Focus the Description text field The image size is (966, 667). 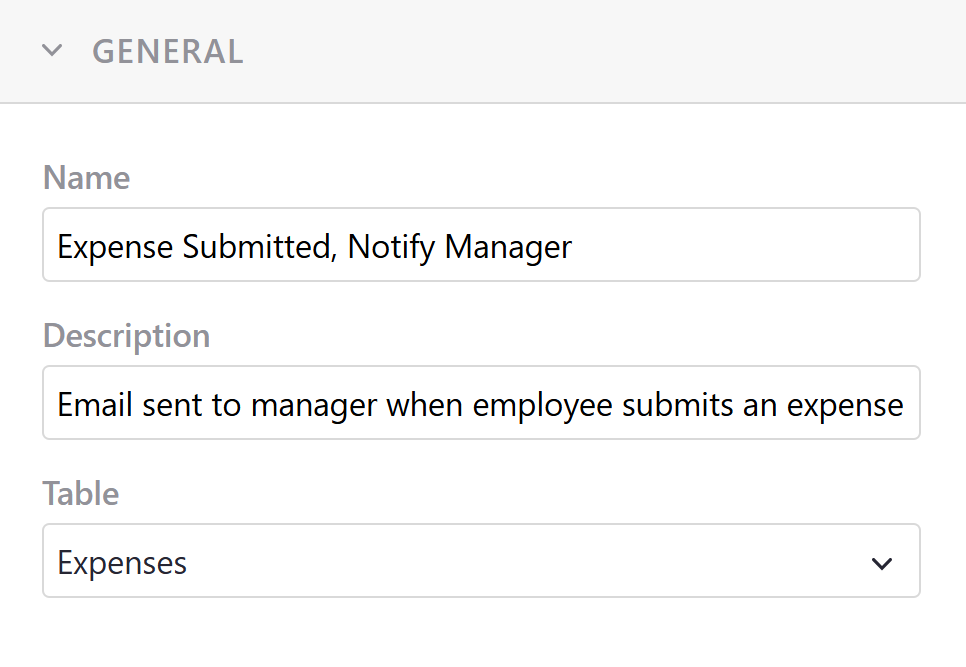480,404
